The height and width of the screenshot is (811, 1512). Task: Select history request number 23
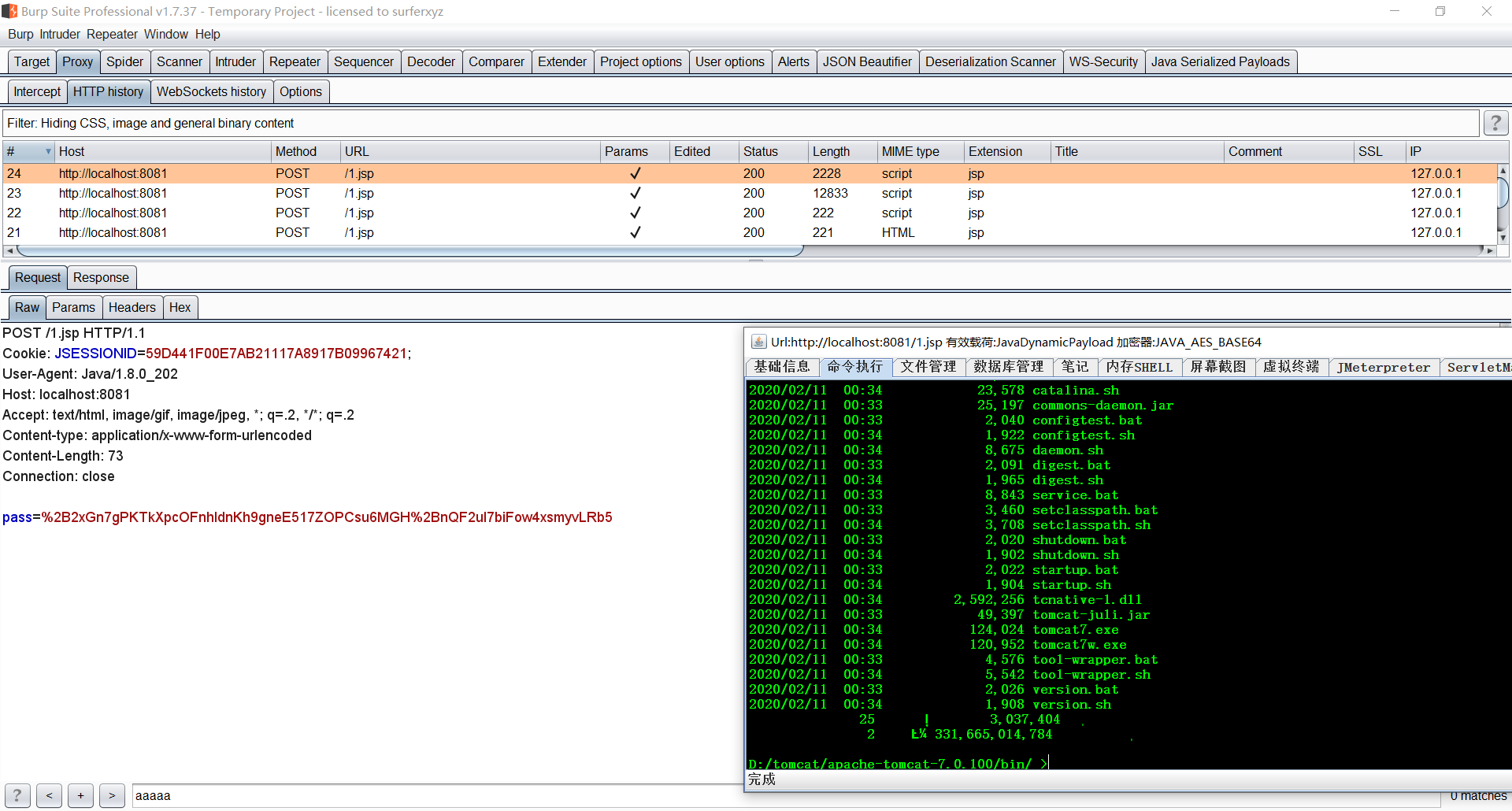(749, 193)
